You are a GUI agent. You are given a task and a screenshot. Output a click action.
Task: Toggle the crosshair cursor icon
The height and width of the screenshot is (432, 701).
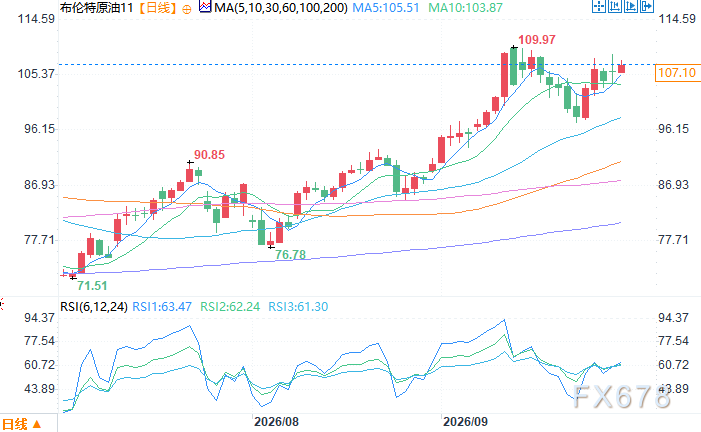pyautogui.click(x=599, y=6)
